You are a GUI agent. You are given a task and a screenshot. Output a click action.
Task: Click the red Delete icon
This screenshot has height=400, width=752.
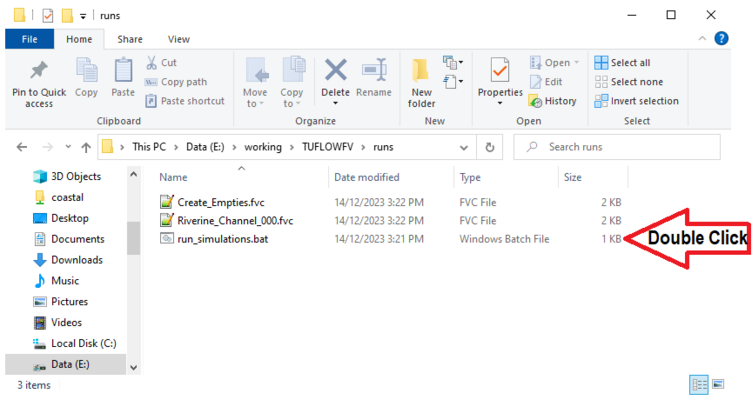coord(335,71)
